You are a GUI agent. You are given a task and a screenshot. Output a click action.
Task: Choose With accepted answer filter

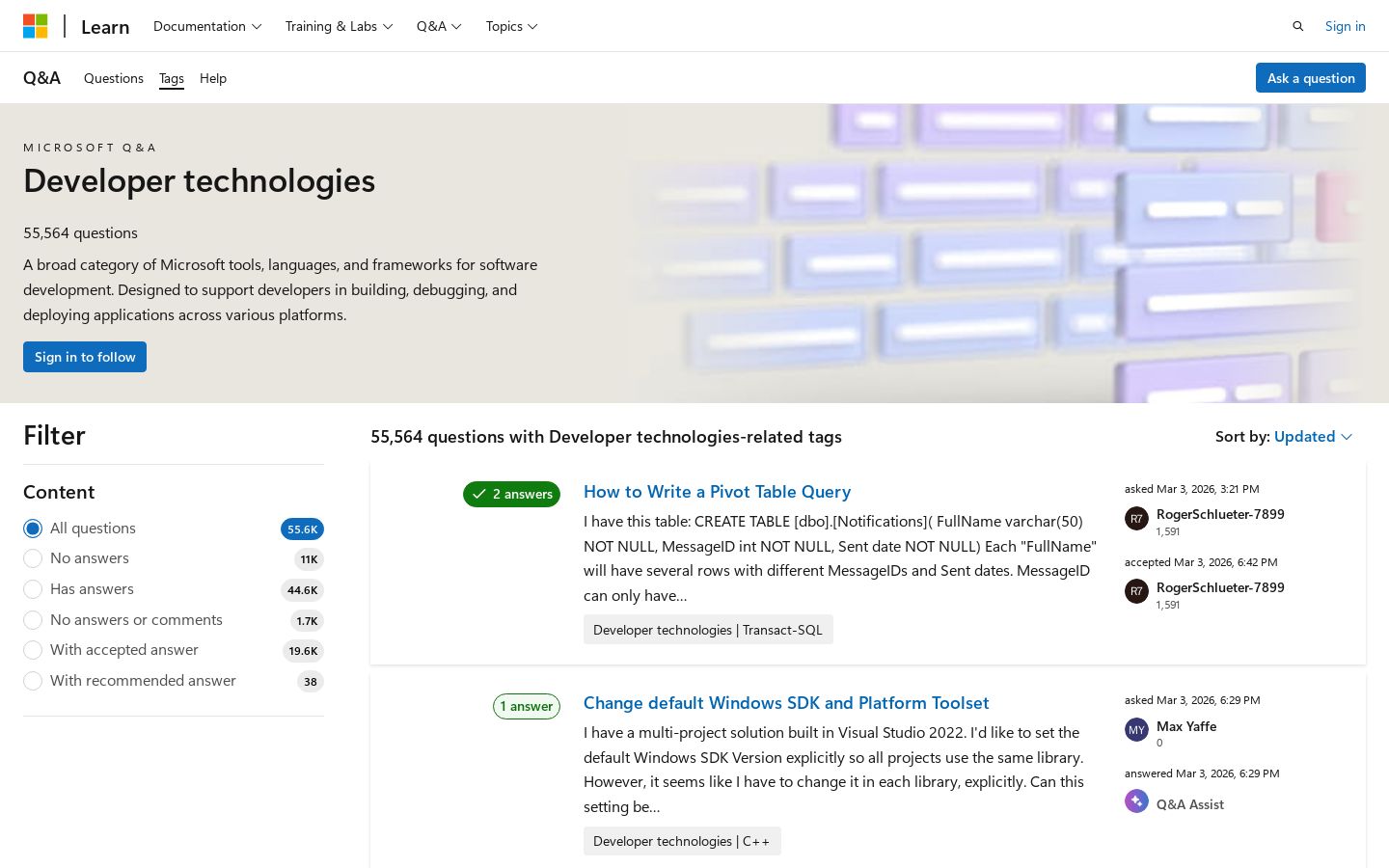pyautogui.click(x=33, y=650)
